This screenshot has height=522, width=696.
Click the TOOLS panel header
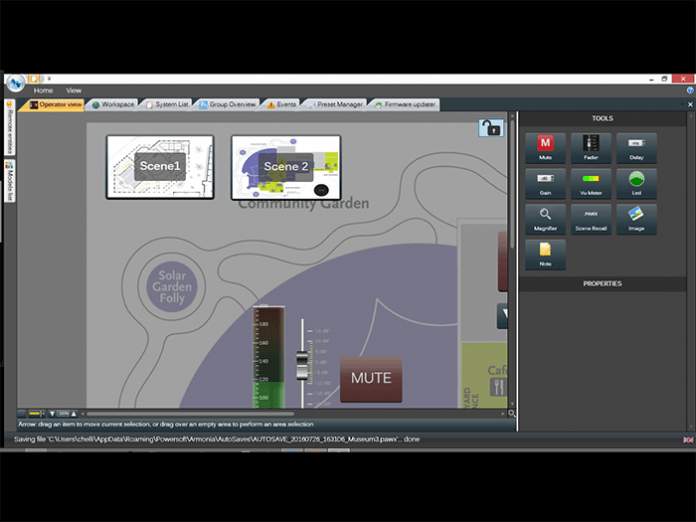602,118
